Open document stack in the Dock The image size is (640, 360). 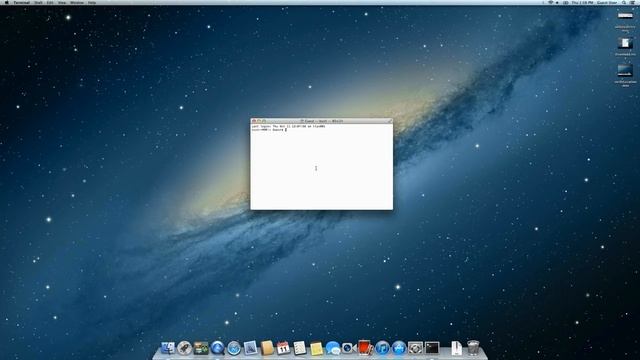coord(456,348)
